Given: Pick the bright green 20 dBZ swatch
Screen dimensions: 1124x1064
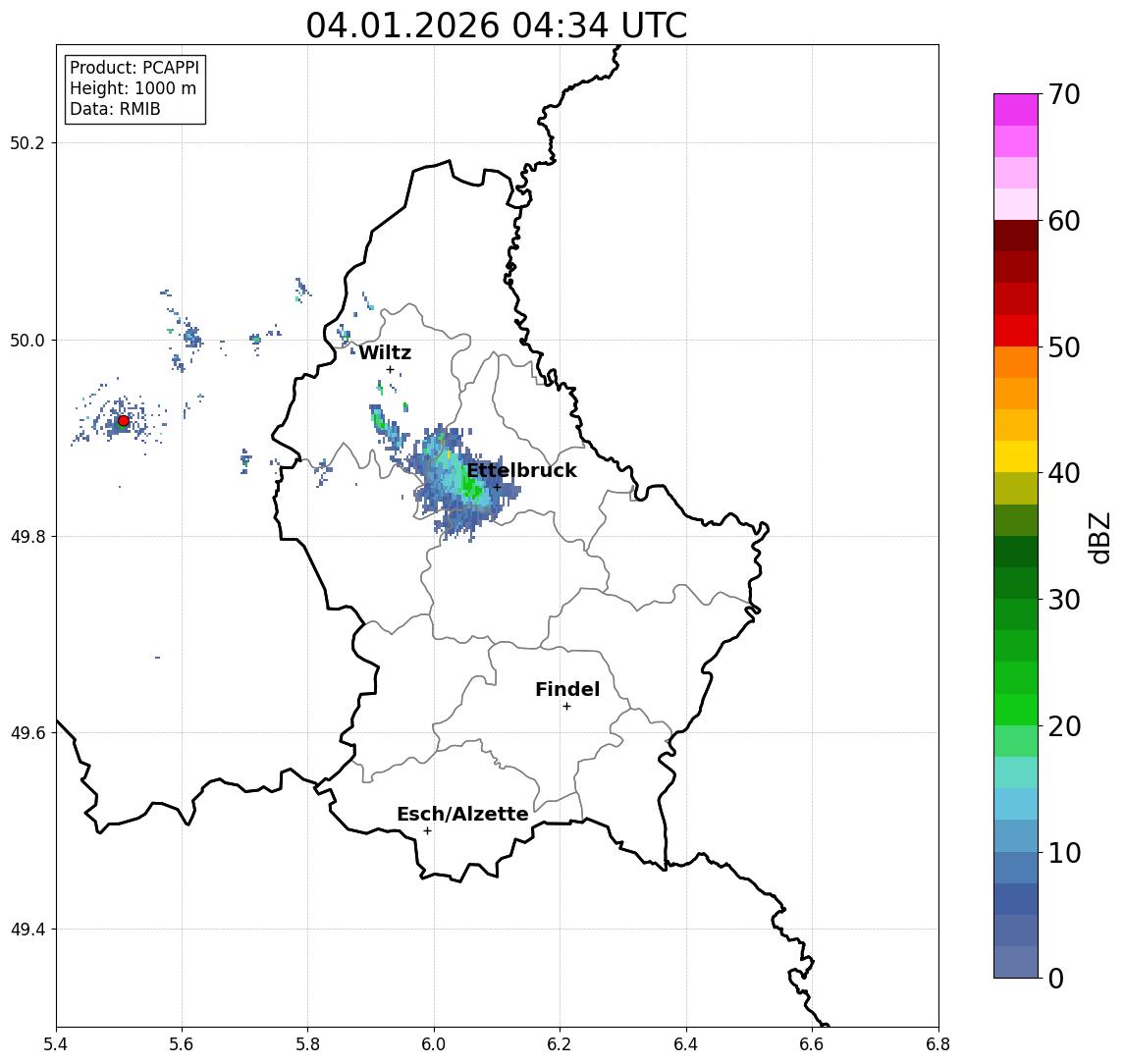Looking at the screenshot, I should [x=1016, y=709].
